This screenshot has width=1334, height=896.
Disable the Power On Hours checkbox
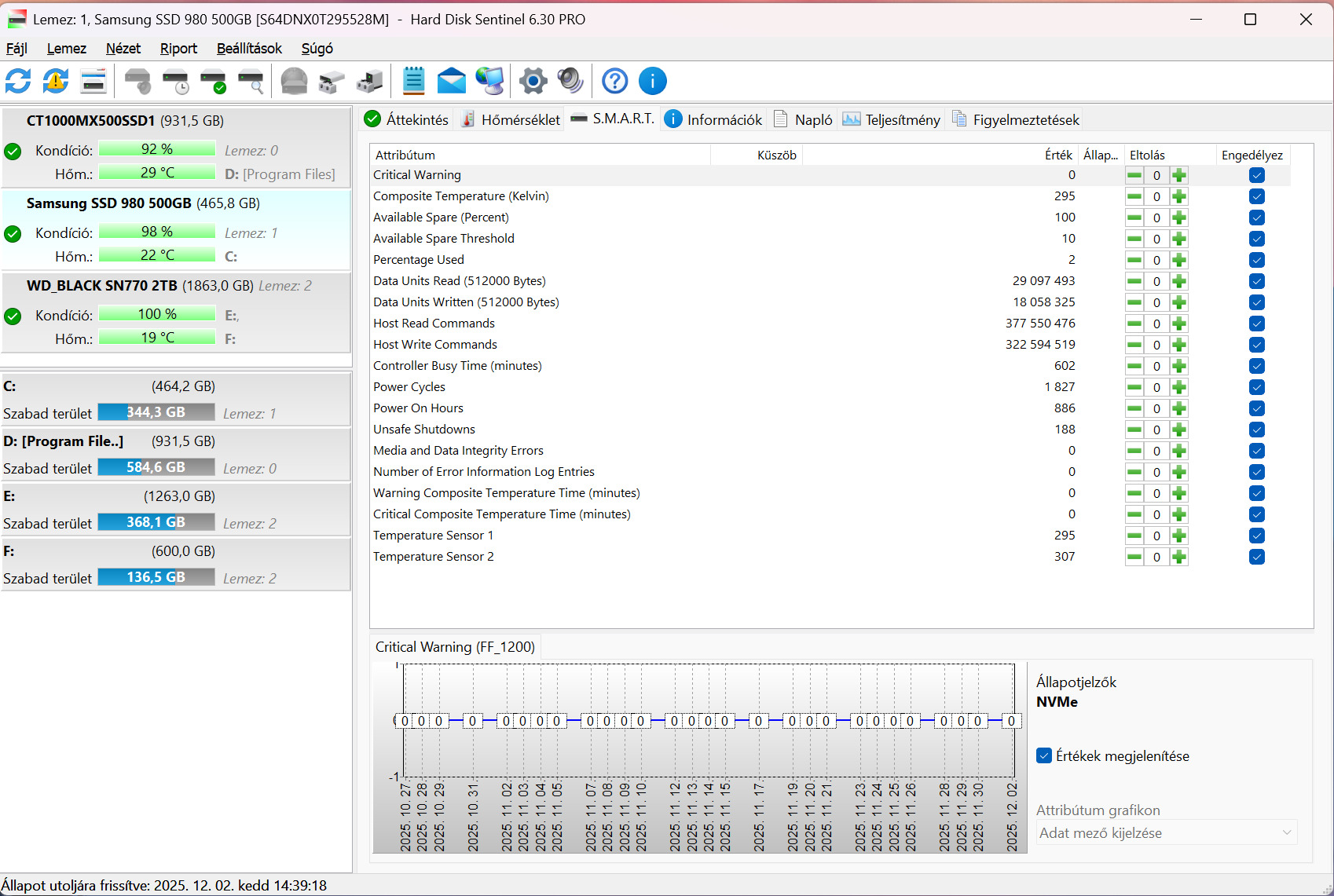click(x=1256, y=408)
